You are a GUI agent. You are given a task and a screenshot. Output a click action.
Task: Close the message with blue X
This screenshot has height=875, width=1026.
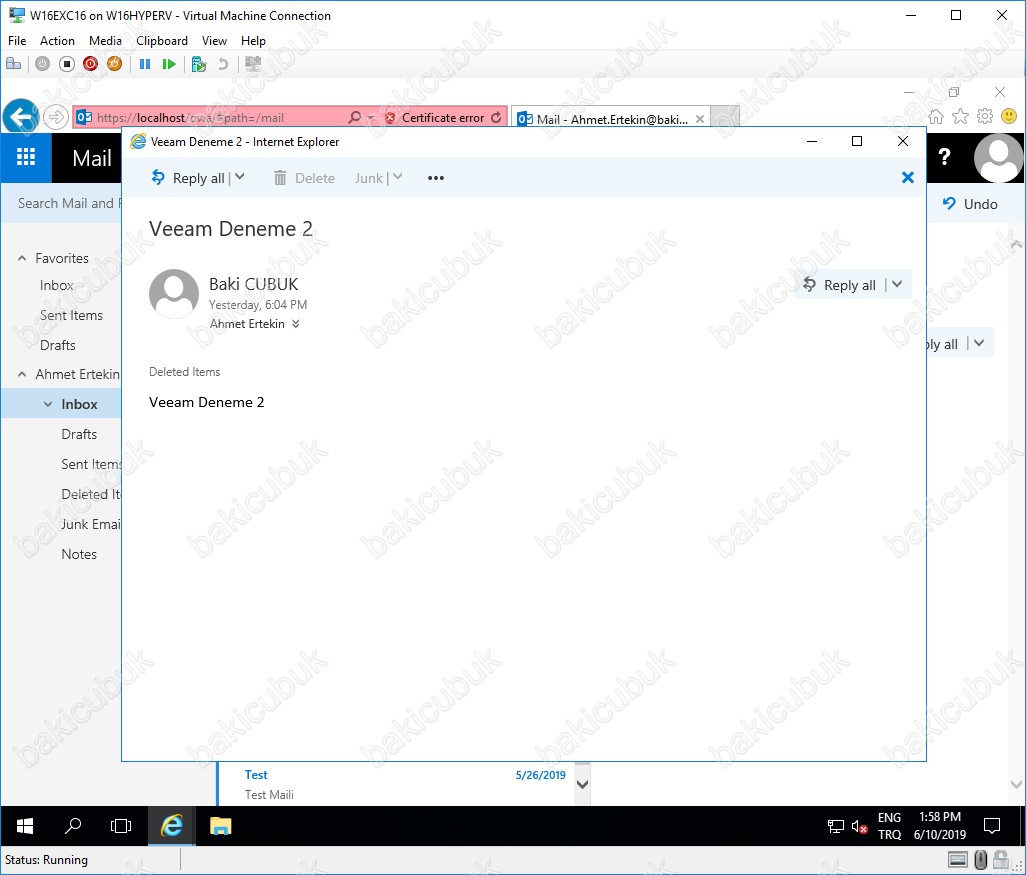click(x=908, y=177)
